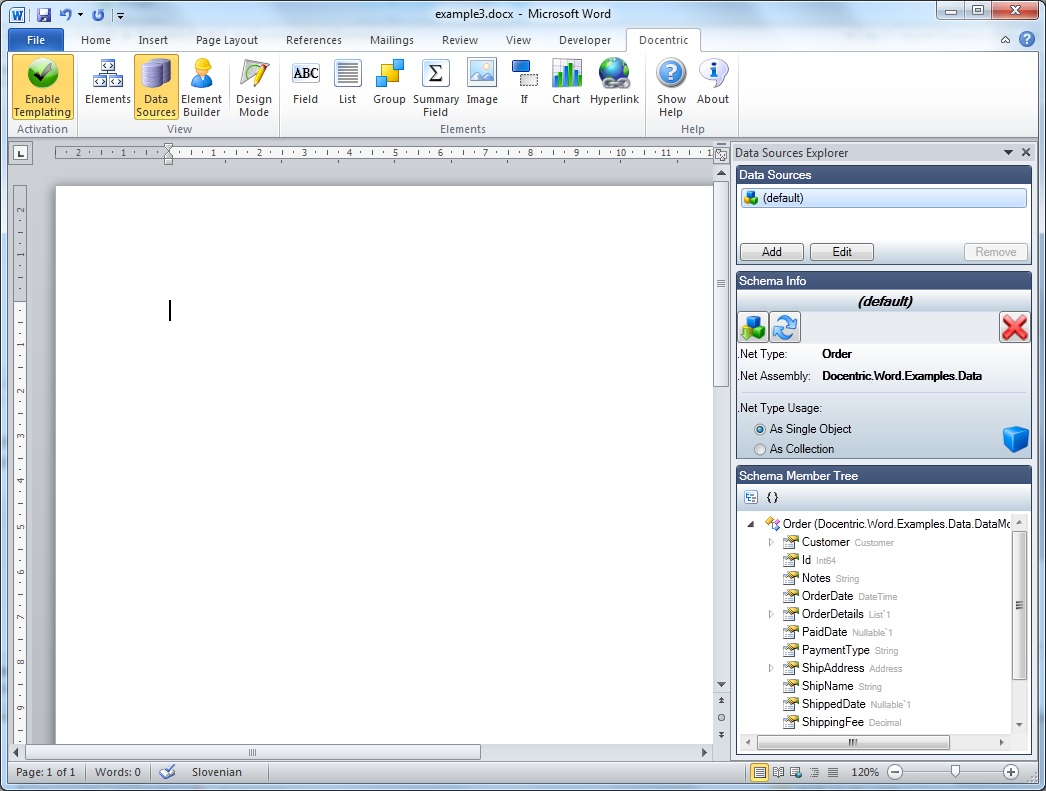Toggle the ruler display button
The width and height of the screenshot is (1046, 791).
click(720, 154)
